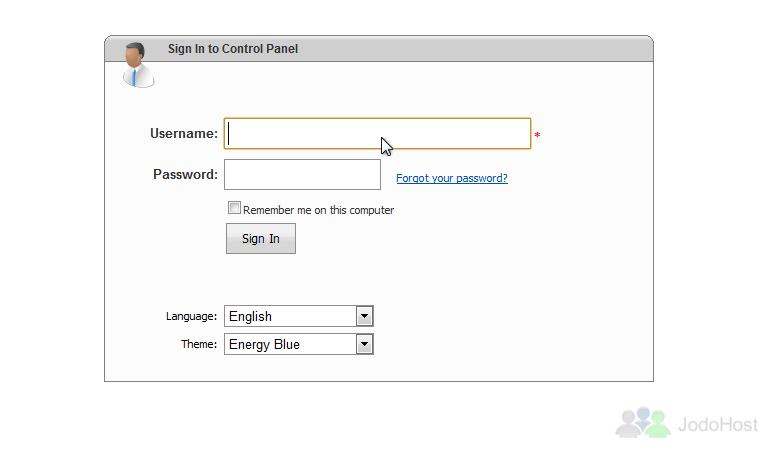Viewport: 776px width, 450px height.
Task: Click the gray panel header bar
Action: [379, 49]
